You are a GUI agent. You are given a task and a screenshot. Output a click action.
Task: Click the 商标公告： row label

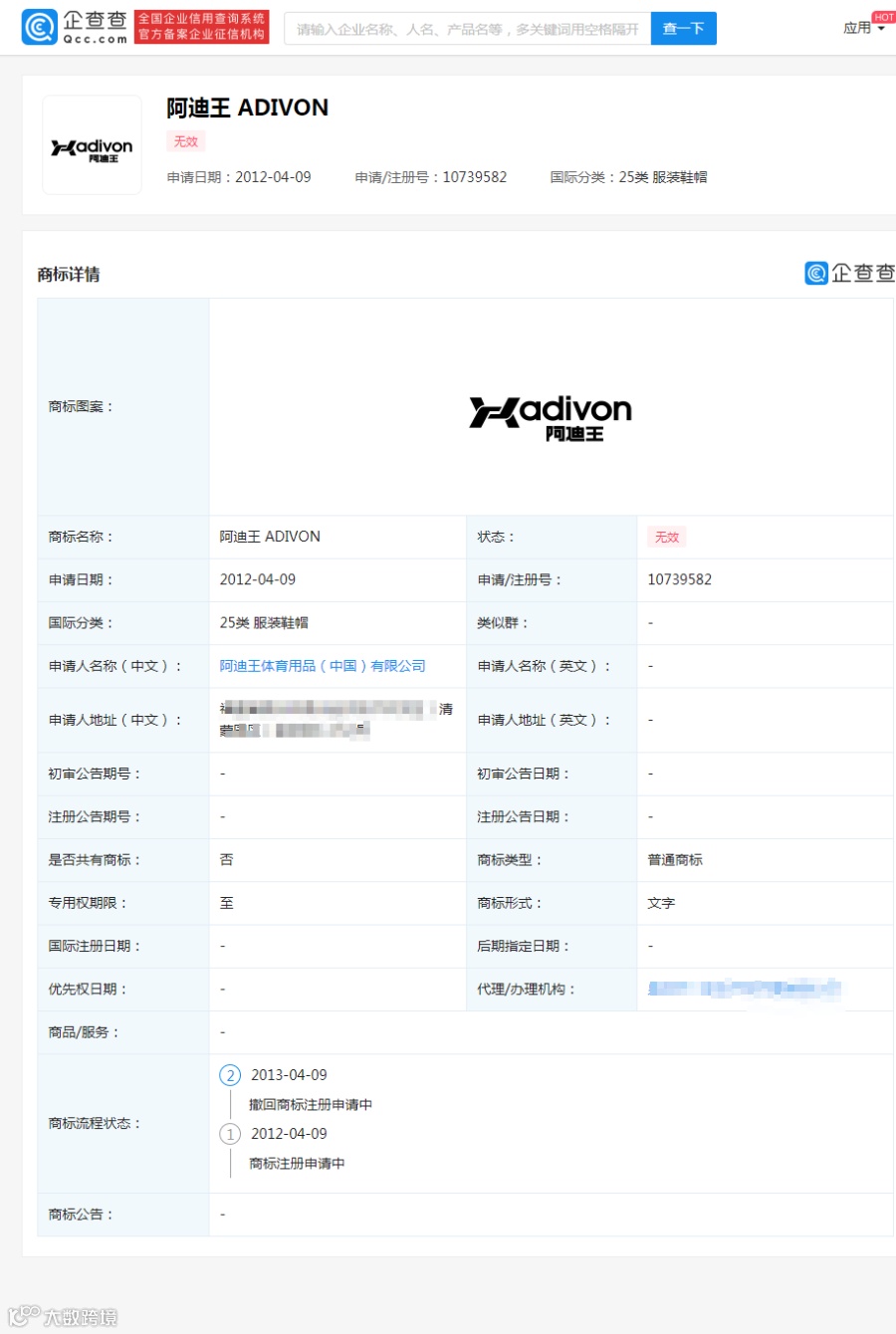click(x=82, y=1215)
